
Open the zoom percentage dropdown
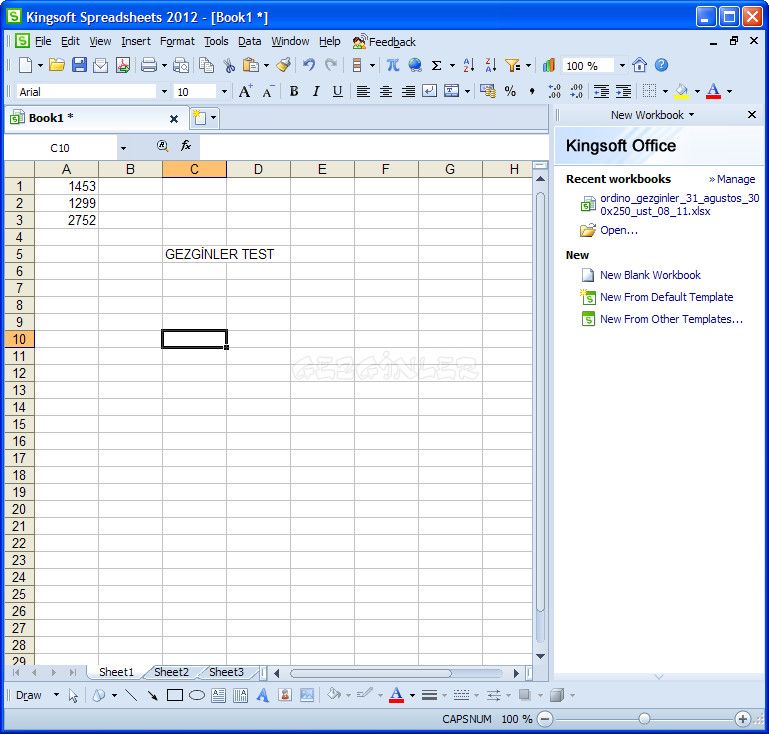point(622,65)
